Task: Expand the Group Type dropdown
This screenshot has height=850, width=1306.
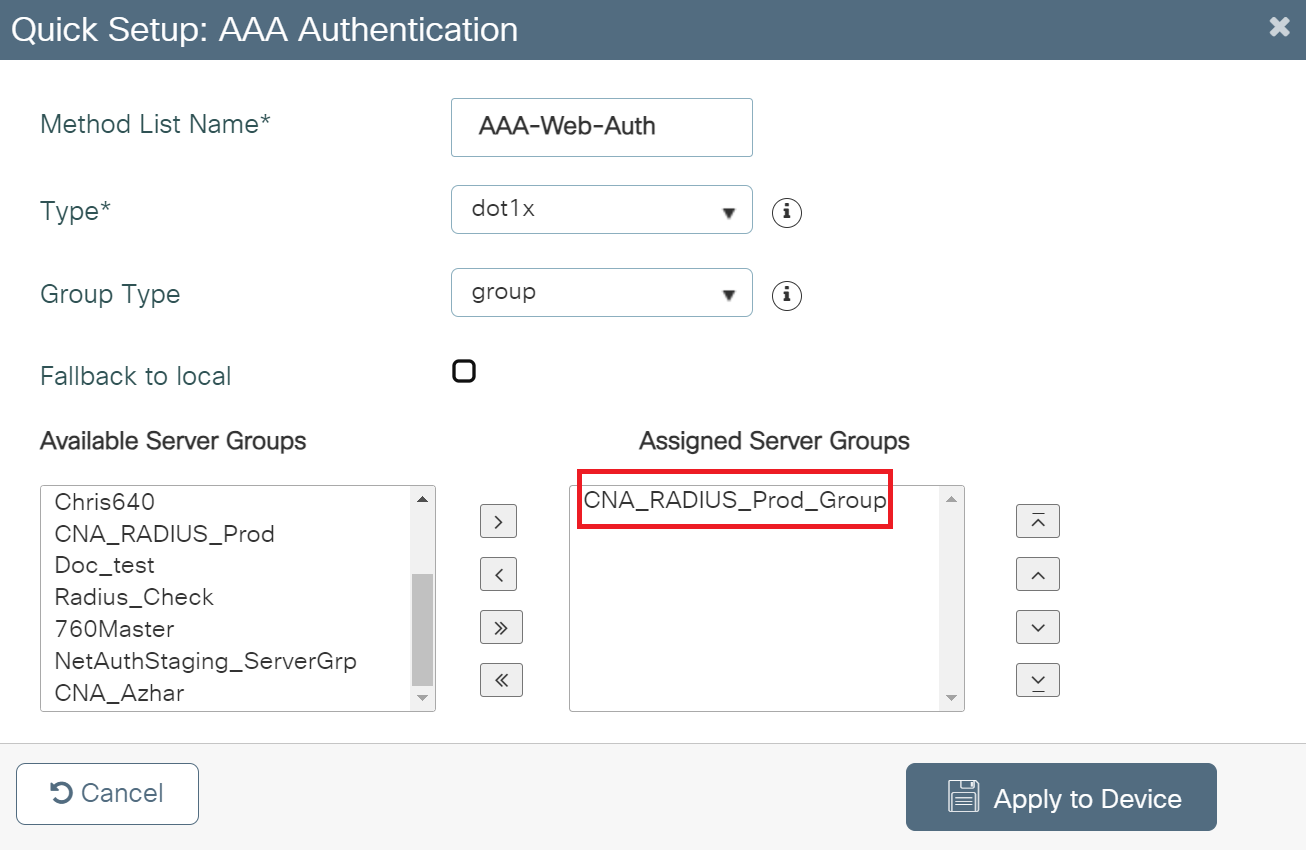Action: (x=601, y=293)
